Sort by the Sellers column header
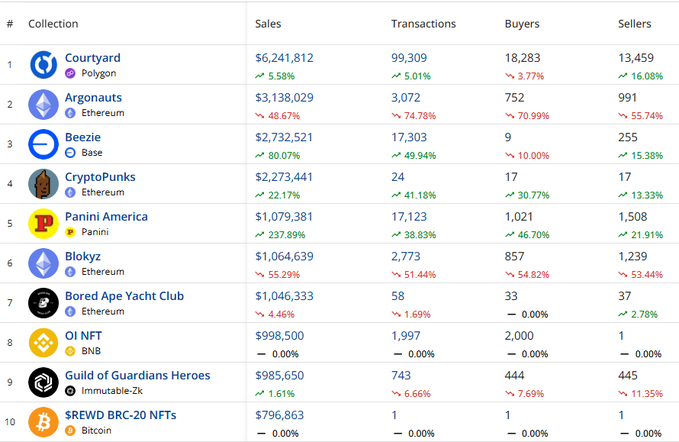 tap(634, 24)
